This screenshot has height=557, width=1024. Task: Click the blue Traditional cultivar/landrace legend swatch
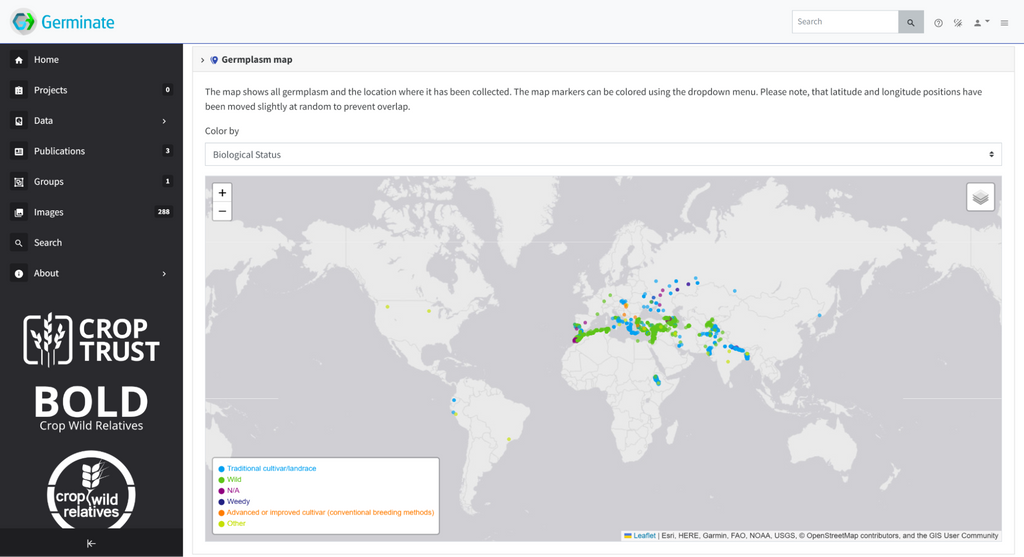click(x=220, y=469)
